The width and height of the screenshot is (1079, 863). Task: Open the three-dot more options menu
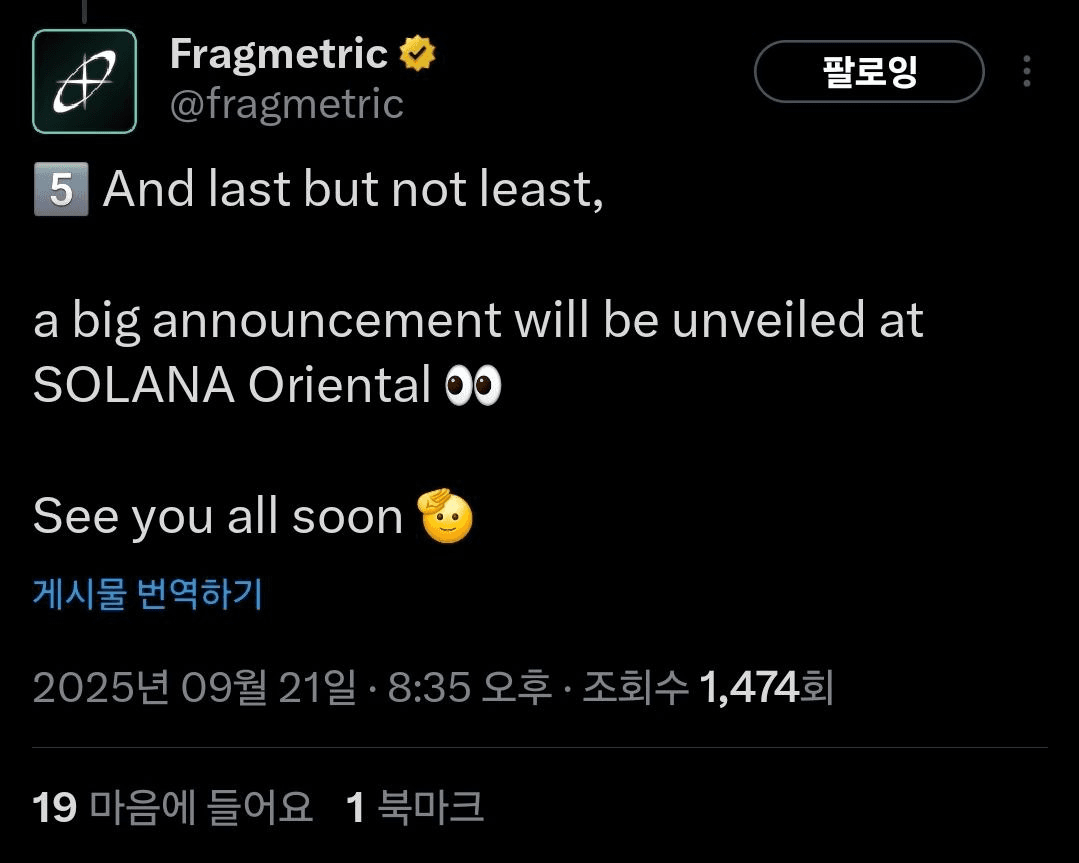1027,72
